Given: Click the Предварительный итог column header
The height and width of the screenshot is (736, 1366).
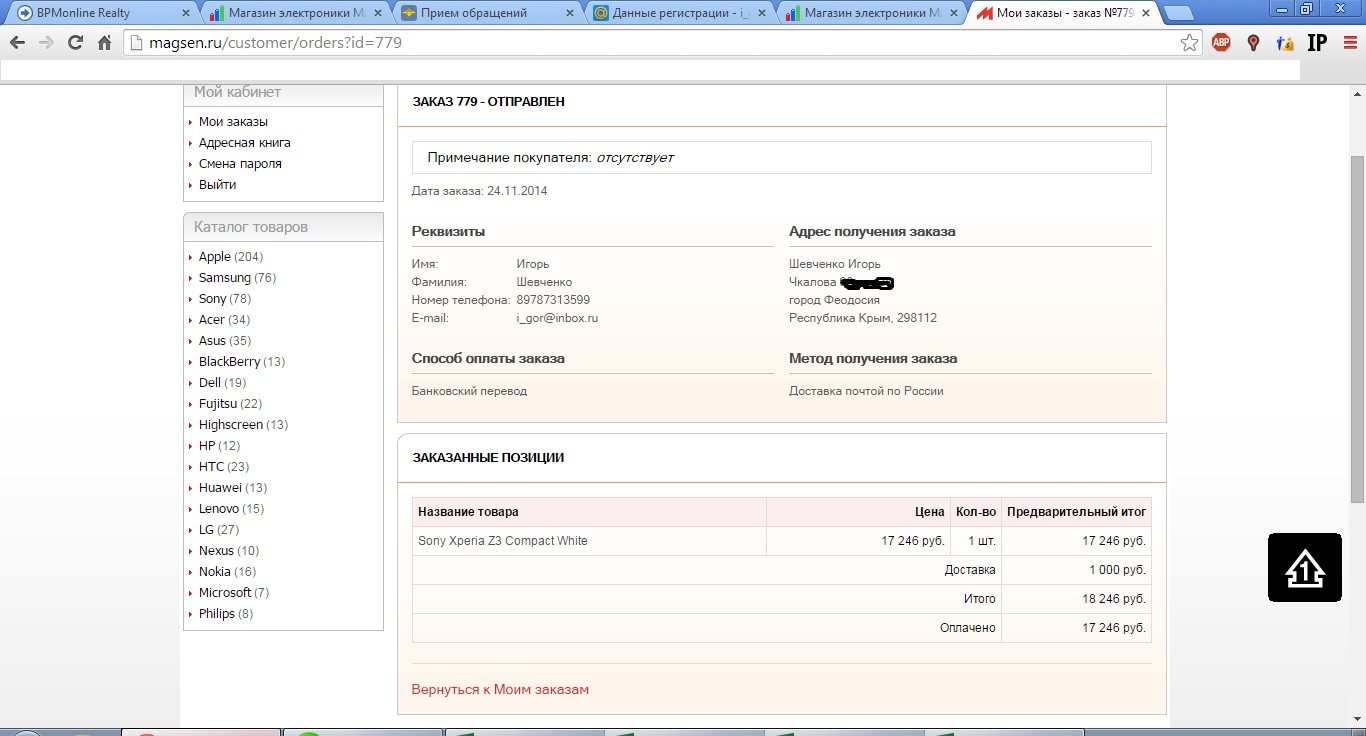Looking at the screenshot, I should pos(1076,512).
